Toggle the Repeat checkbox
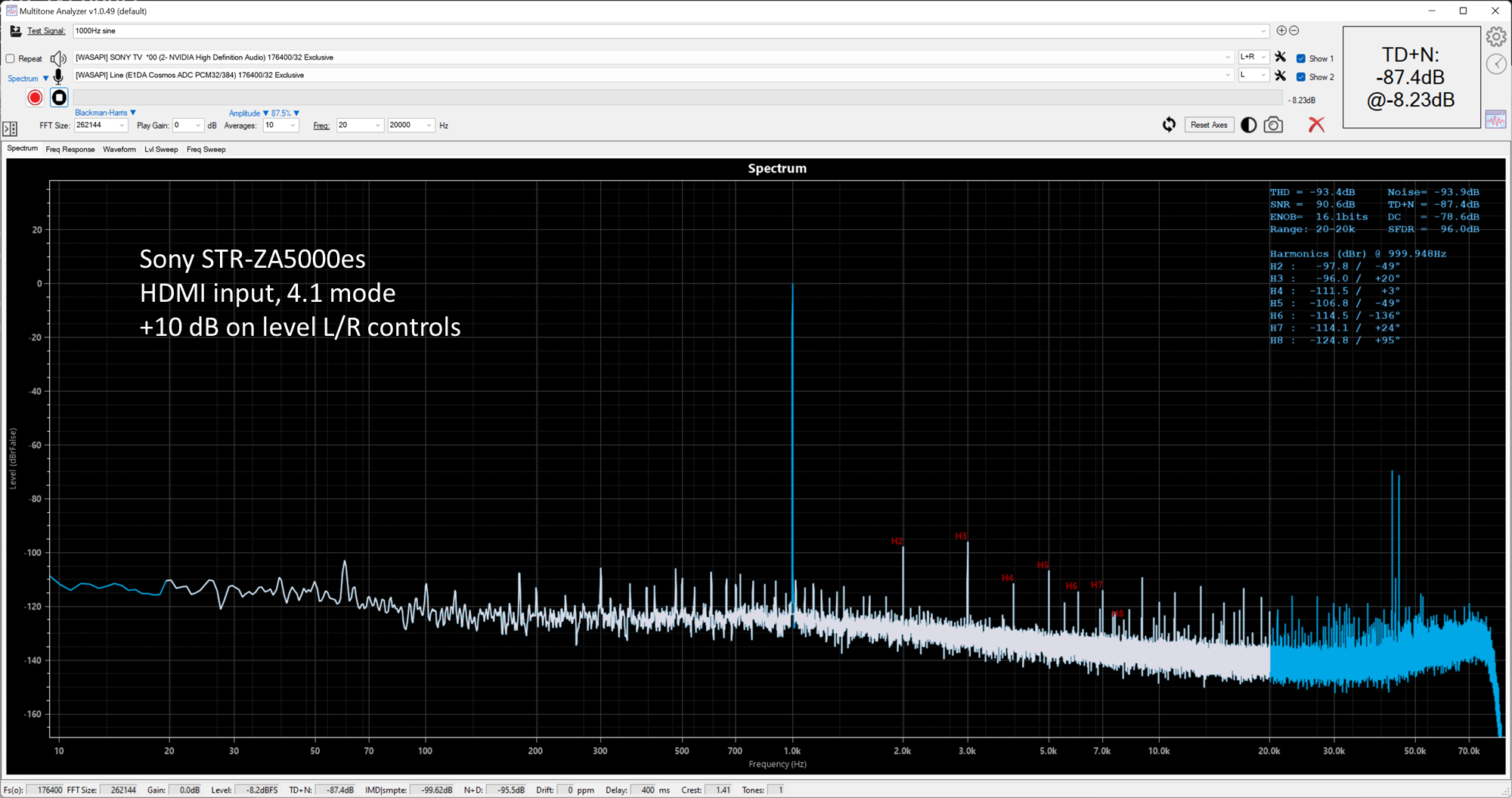This screenshot has width=1512, height=798. pyautogui.click(x=11, y=58)
